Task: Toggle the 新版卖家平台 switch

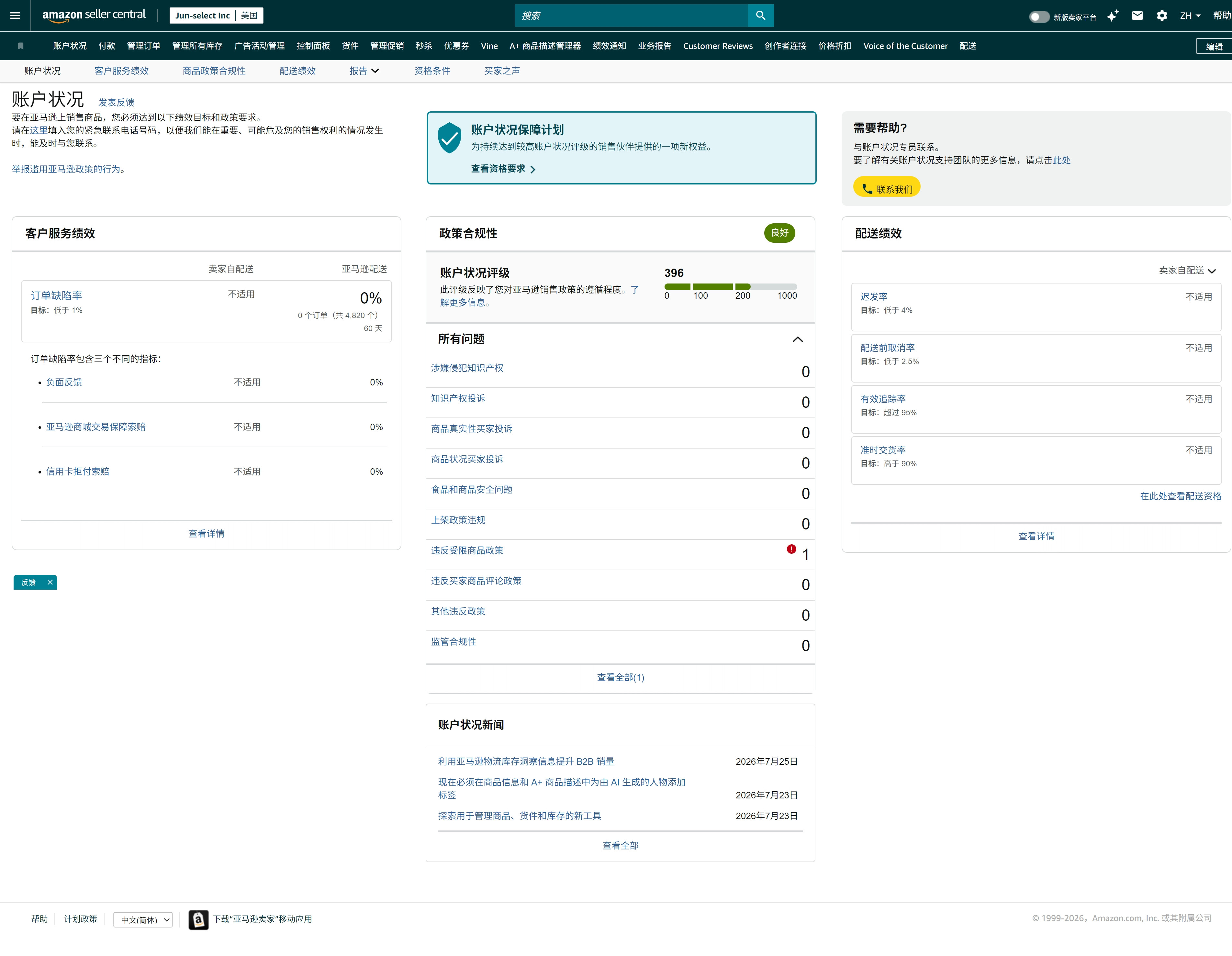Action: [1039, 17]
